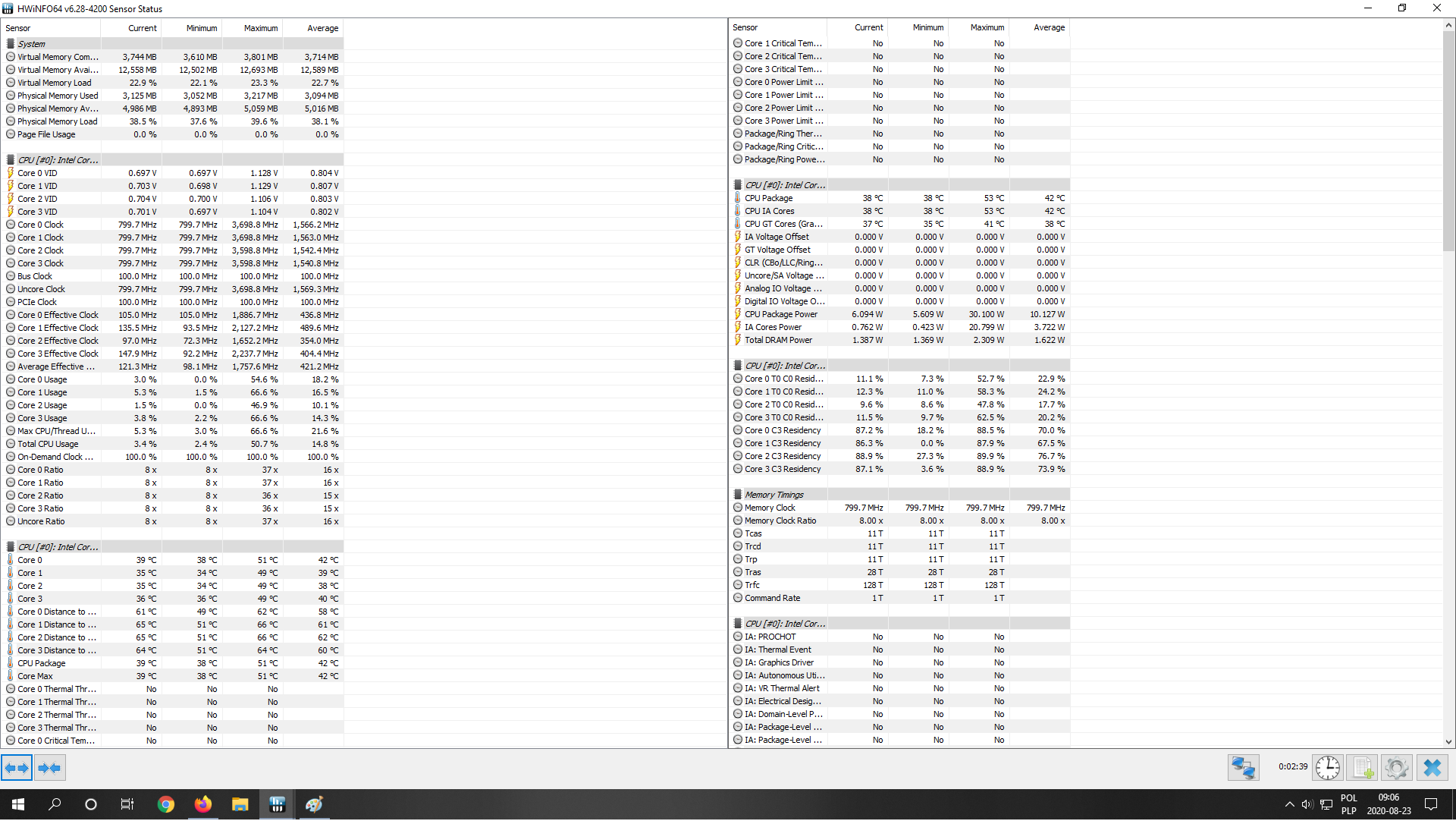
Task: Open the Windows Start menu
Action: coord(18,805)
